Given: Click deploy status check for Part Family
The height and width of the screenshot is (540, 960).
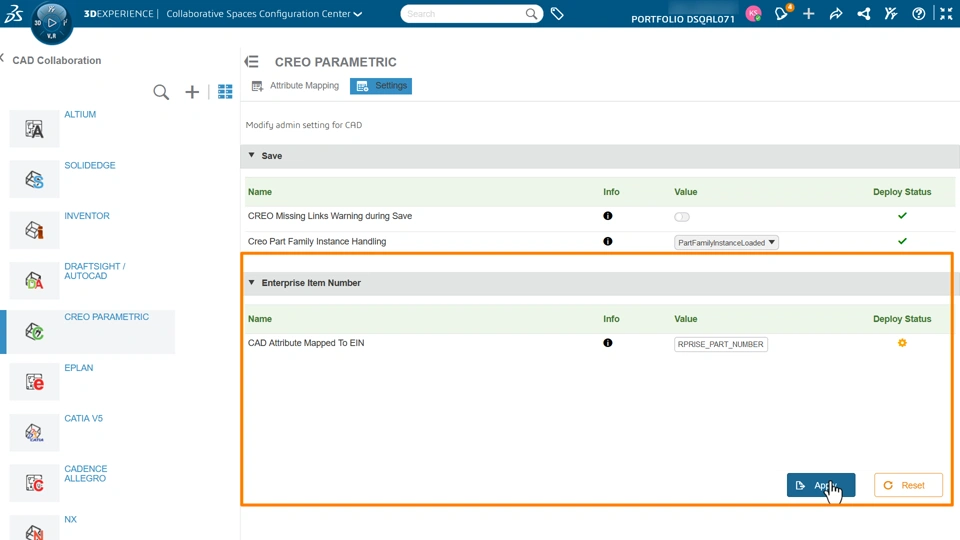Looking at the screenshot, I should (902, 241).
